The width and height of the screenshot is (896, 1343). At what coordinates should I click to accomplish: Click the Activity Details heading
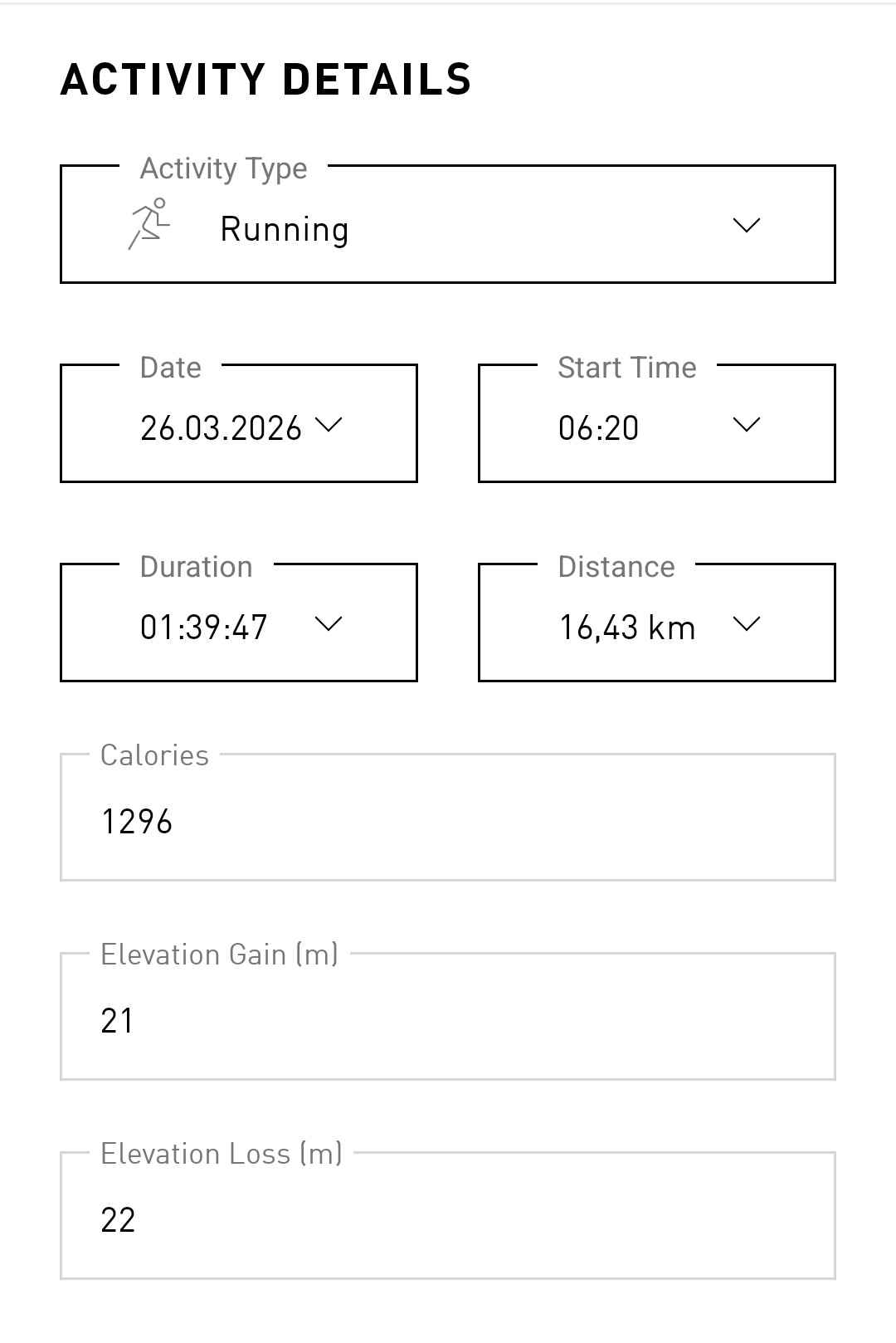tap(266, 80)
